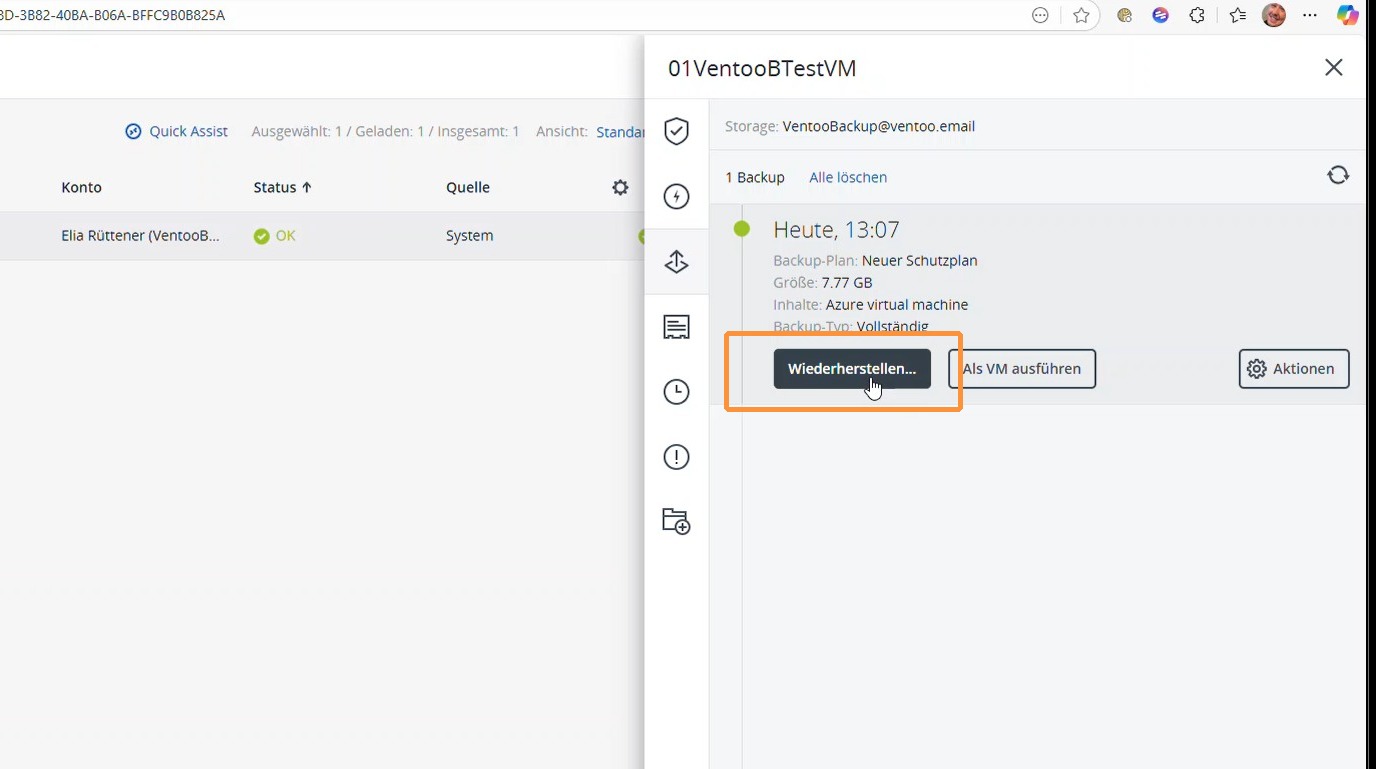Click the Aktionen button

1294,369
